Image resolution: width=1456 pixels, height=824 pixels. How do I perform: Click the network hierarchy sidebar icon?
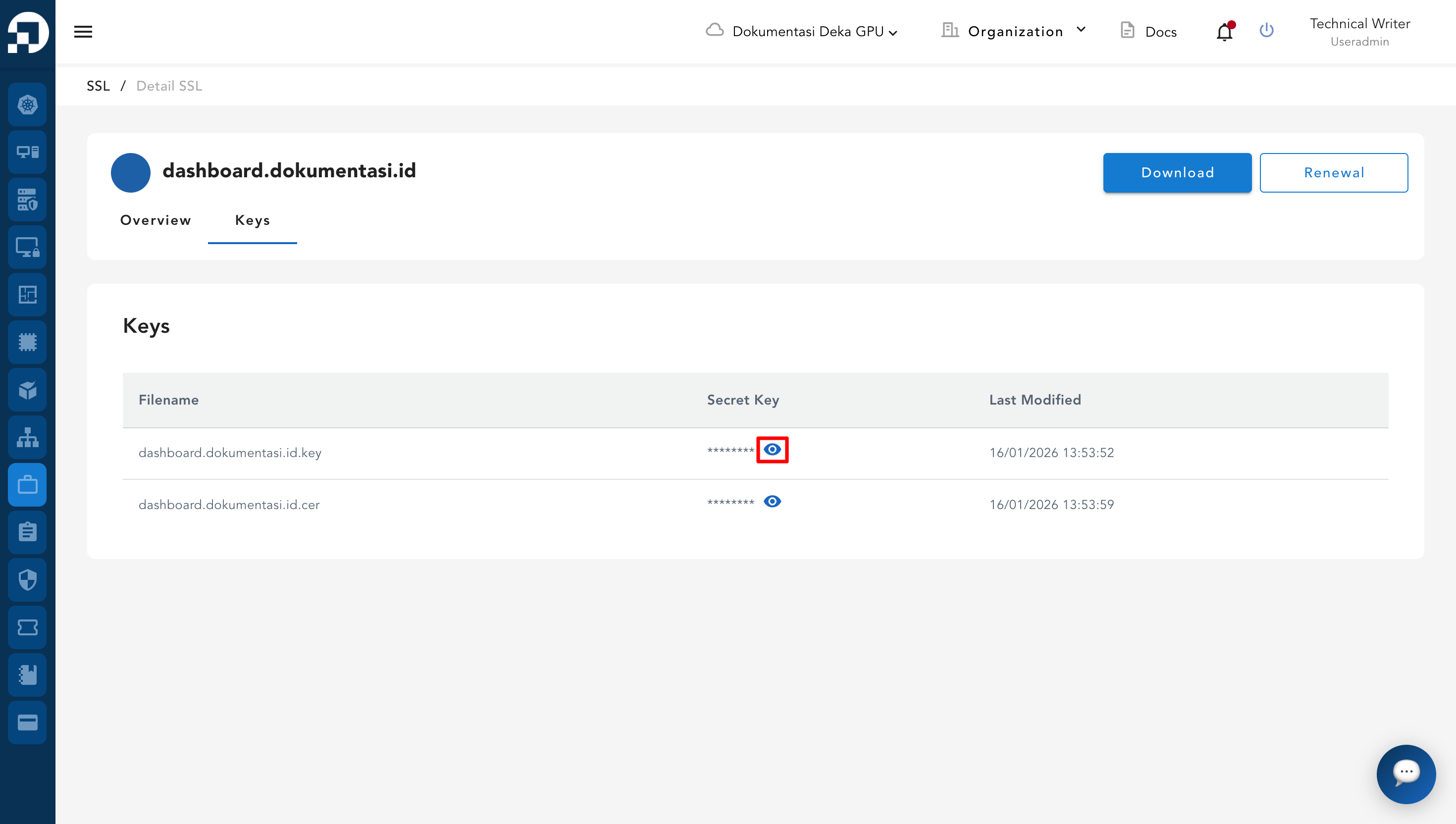(x=27, y=437)
